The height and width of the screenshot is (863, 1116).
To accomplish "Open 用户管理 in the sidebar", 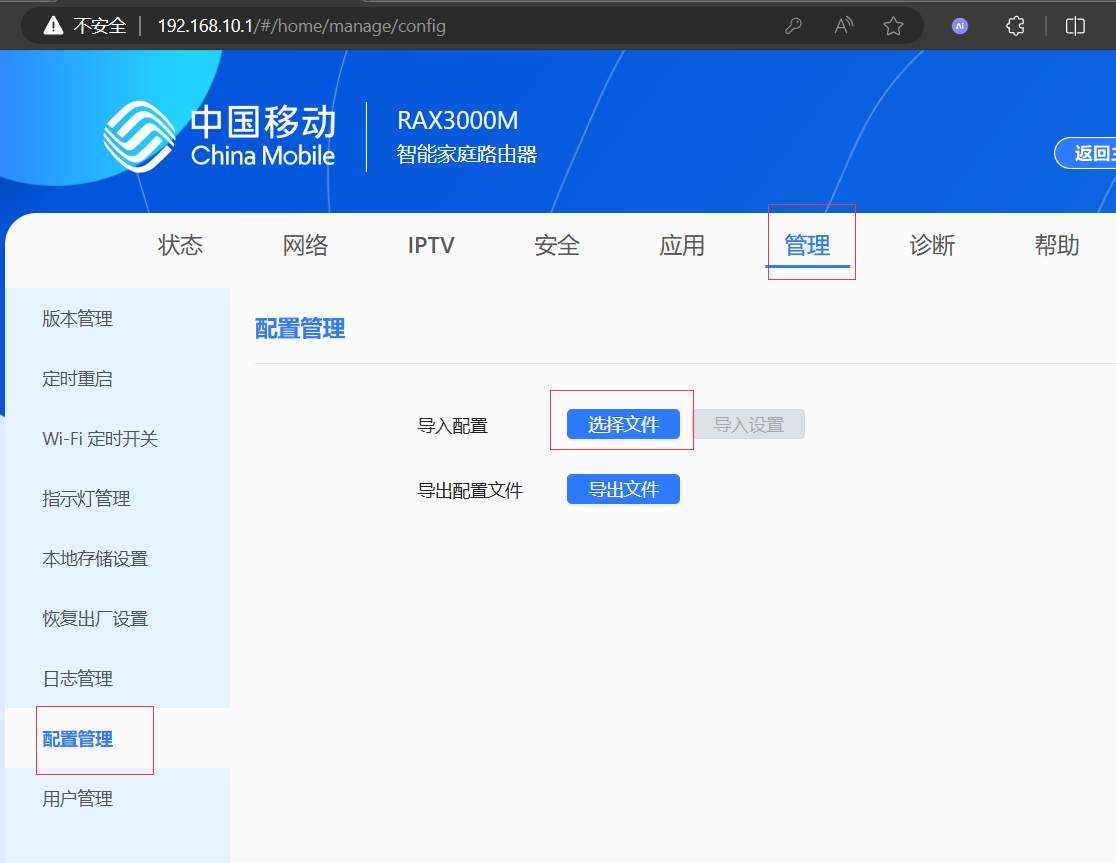I will click(78, 799).
